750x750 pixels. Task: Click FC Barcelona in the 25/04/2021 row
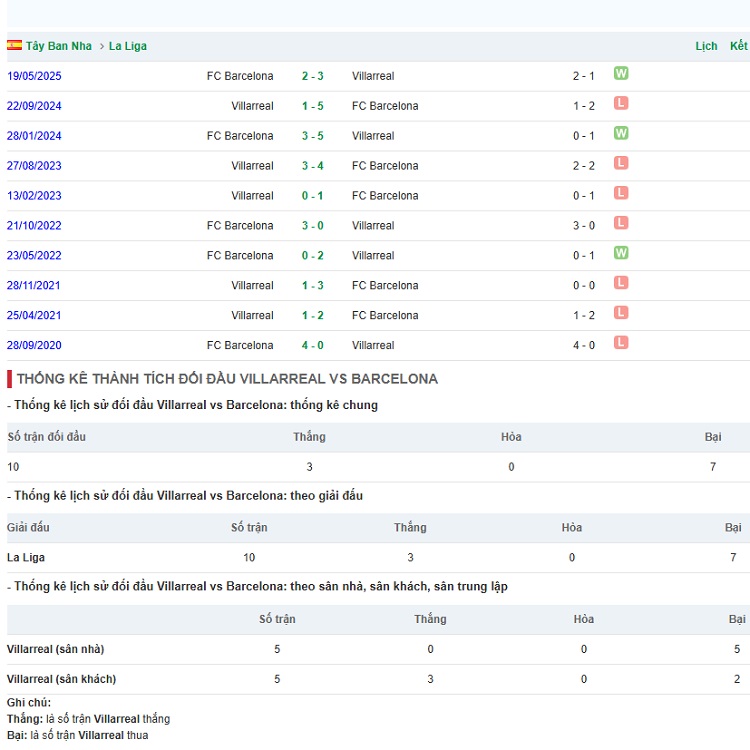tap(385, 316)
